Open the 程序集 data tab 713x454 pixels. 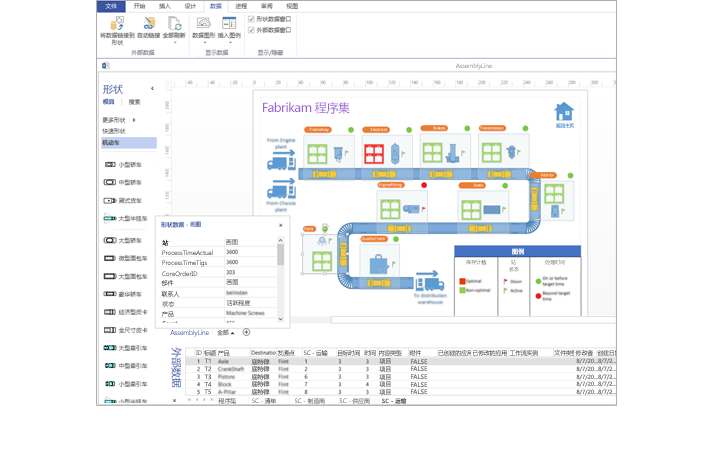227,401
